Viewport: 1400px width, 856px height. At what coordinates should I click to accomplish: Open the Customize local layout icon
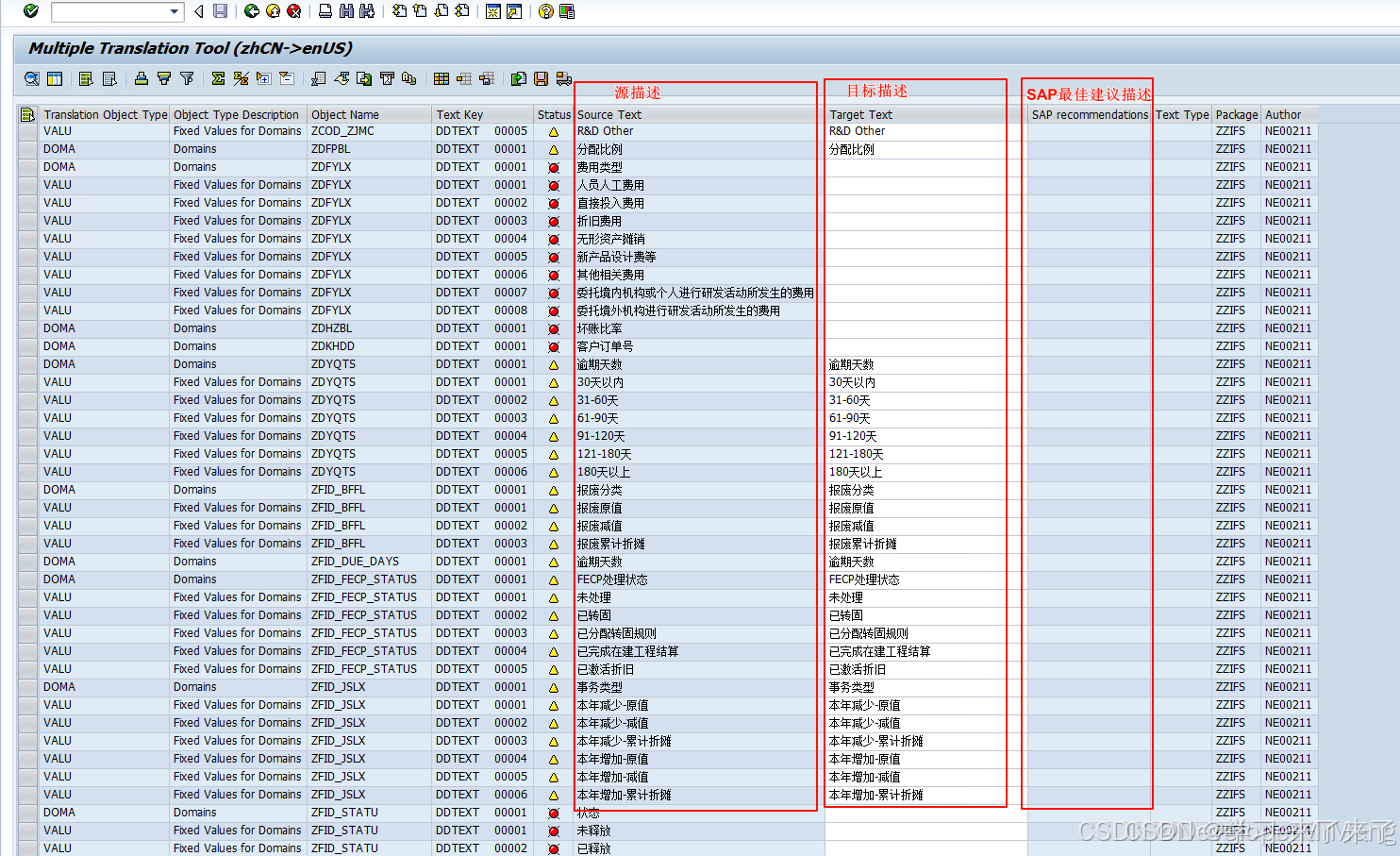tap(567, 11)
